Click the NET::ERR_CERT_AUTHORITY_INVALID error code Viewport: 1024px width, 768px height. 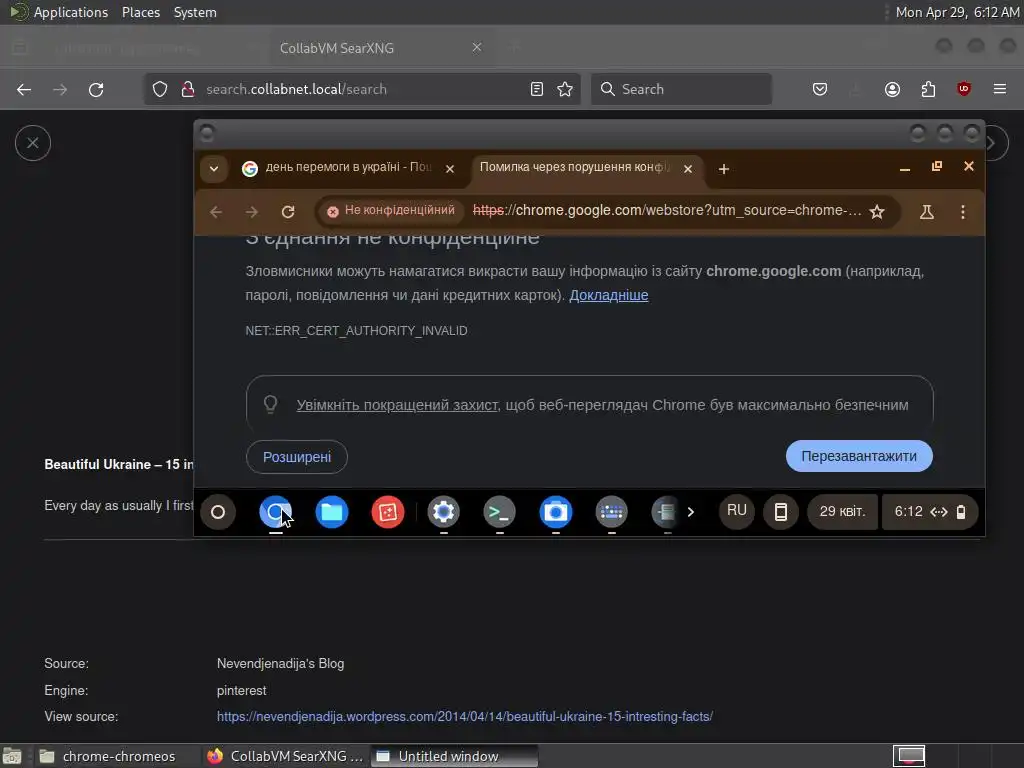point(357,330)
